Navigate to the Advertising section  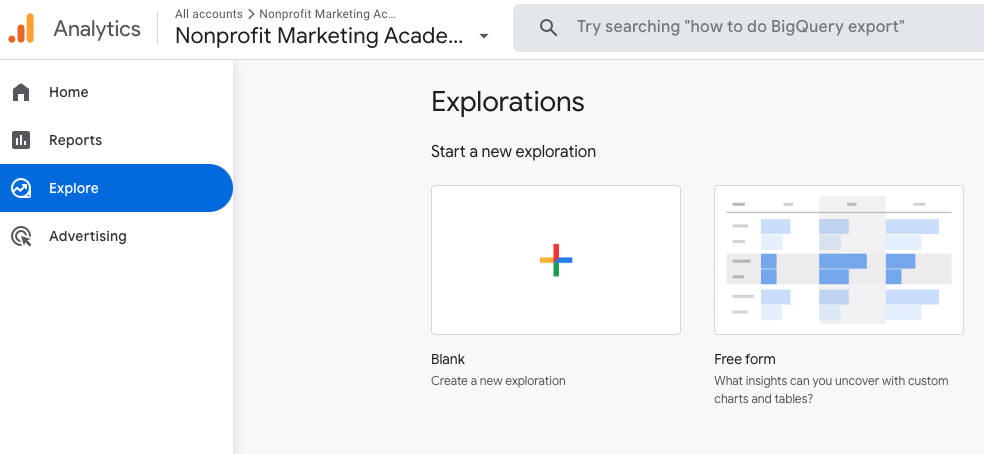click(x=88, y=237)
